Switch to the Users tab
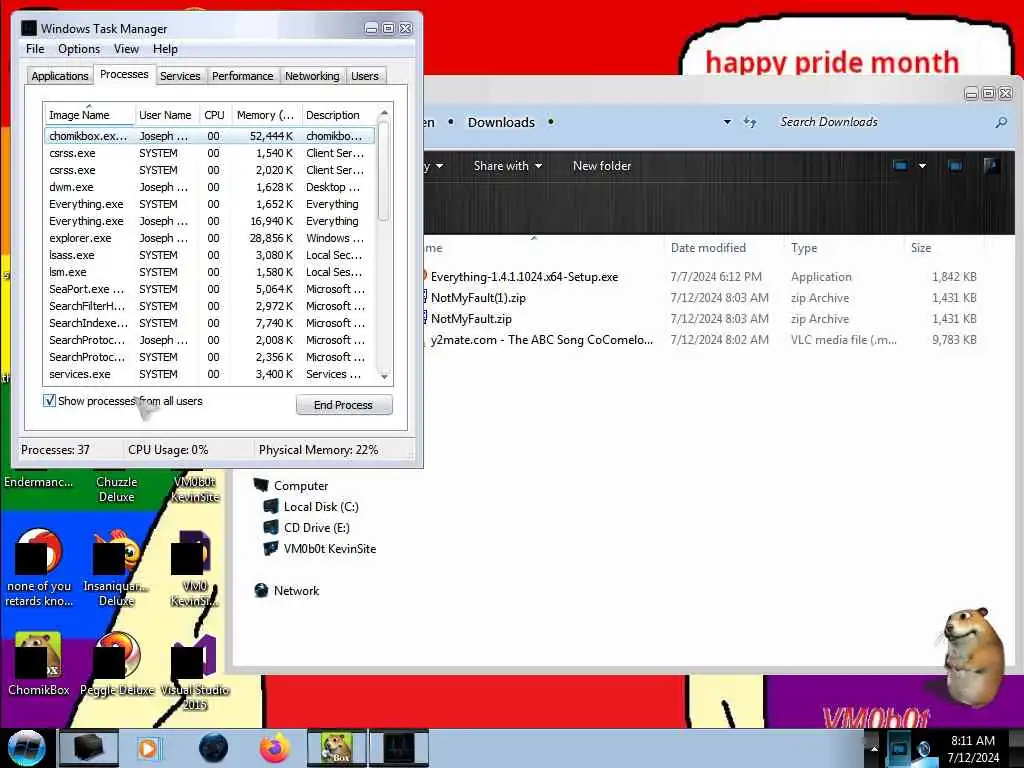Screen dimensions: 1024x768 tap(364, 76)
